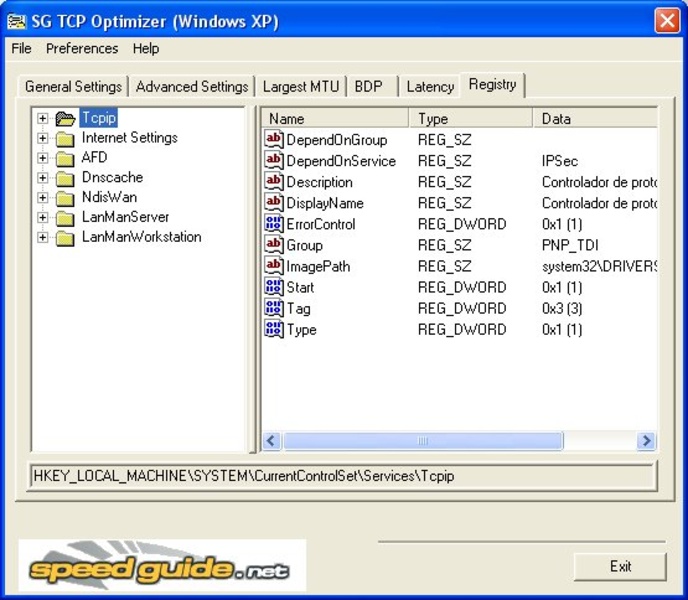Click the string icon beside DependOnGroup

click(274, 140)
